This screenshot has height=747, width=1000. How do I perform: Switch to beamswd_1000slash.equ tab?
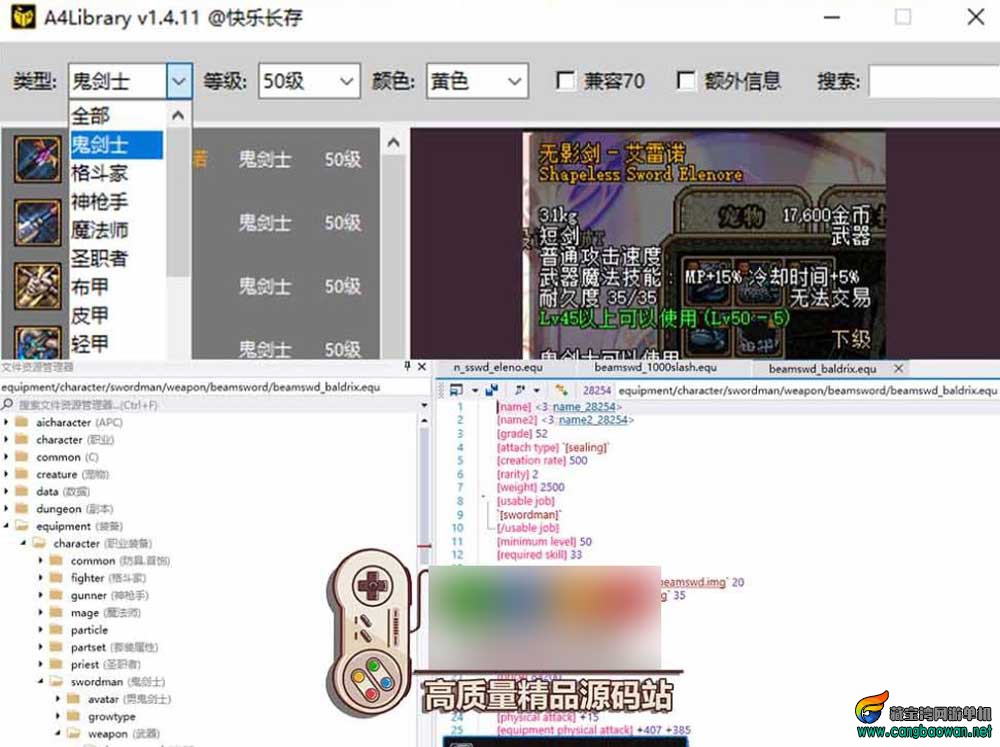coord(656,368)
